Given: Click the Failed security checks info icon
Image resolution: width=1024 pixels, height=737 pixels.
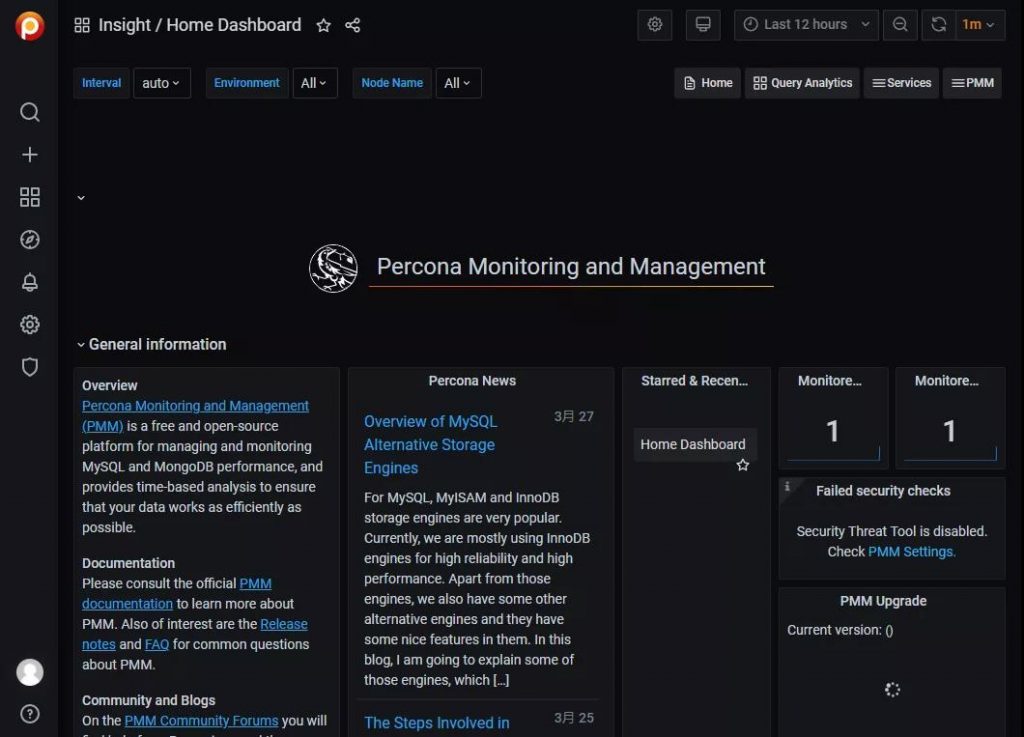Looking at the screenshot, I should [787, 486].
